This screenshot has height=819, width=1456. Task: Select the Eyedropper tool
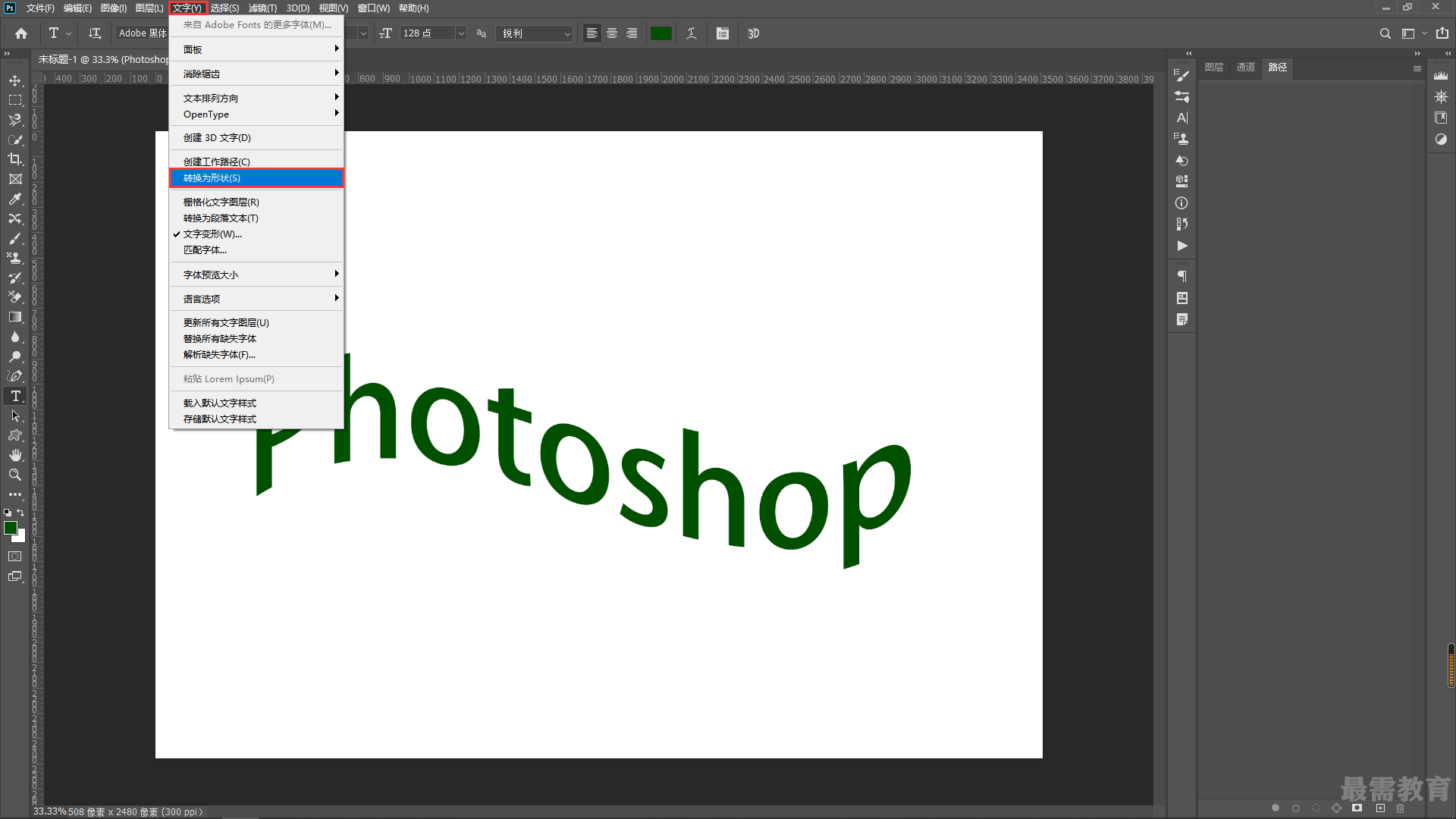click(15, 199)
